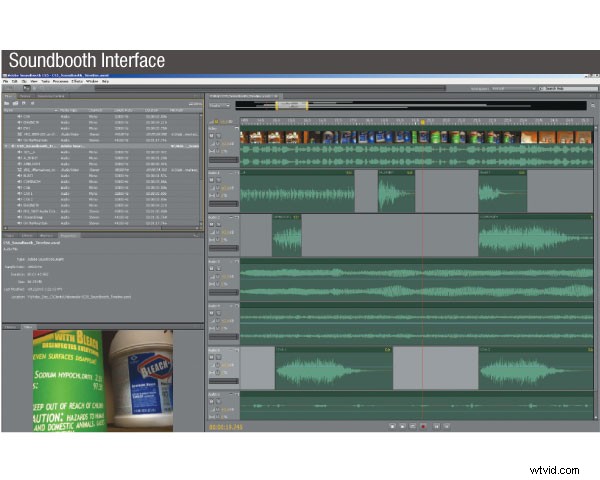Viewport: 600px width, 480px height.
Task: Click the fade icon on Audio 5 first clip
Action: click(x=387, y=350)
